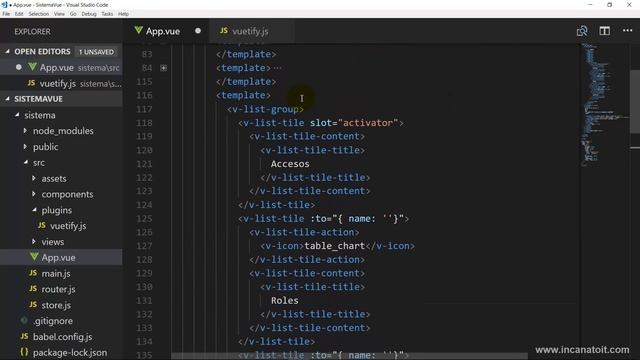Expand the assets folder

[34, 178]
